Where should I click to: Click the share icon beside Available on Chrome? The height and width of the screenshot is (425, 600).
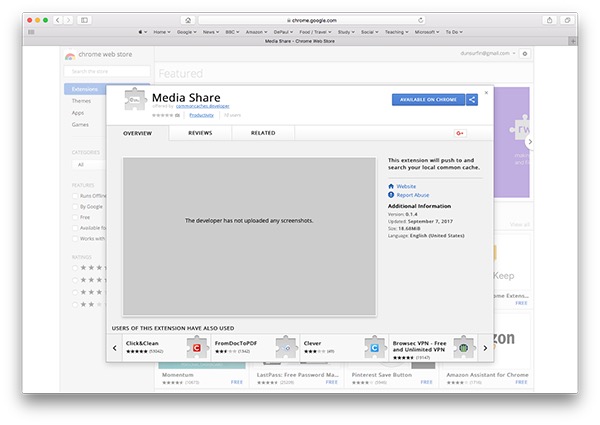(472, 99)
